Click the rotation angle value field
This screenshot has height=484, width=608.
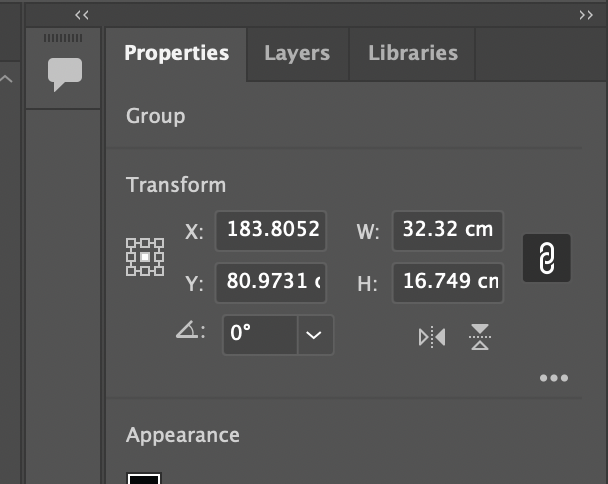click(x=257, y=335)
